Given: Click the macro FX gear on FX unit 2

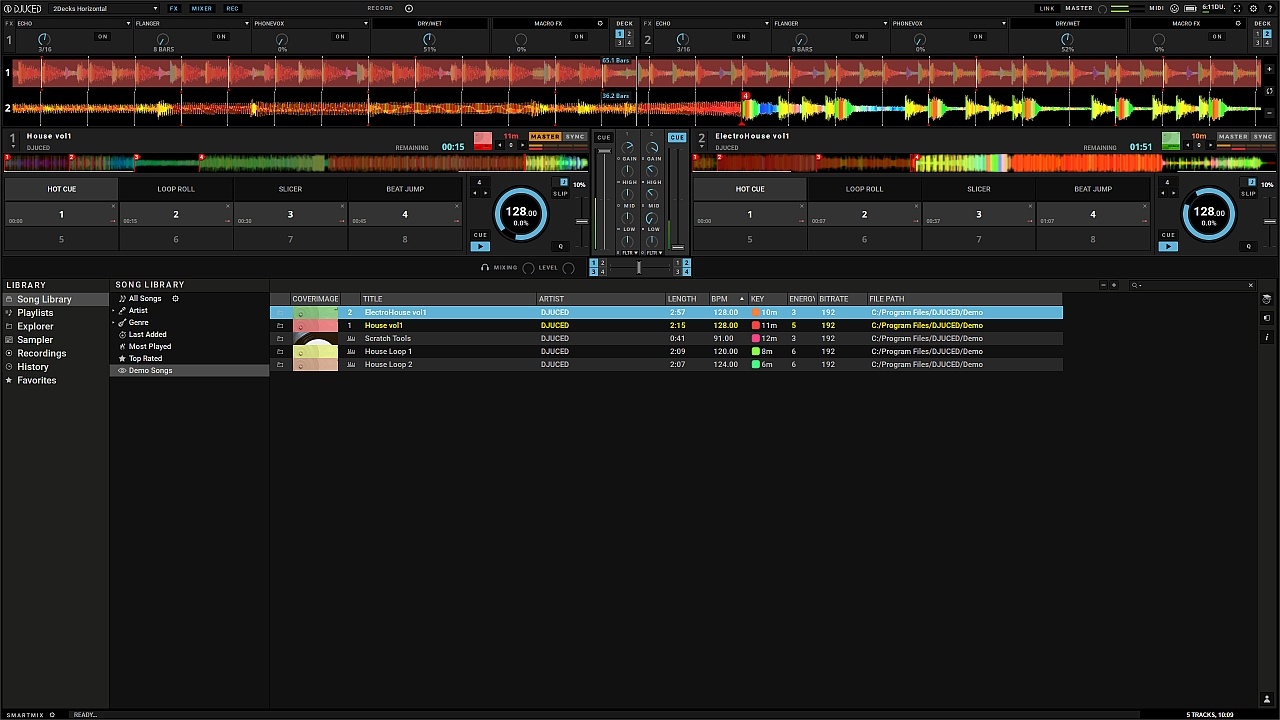Looking at the screenshot, I should point(1238,23).
